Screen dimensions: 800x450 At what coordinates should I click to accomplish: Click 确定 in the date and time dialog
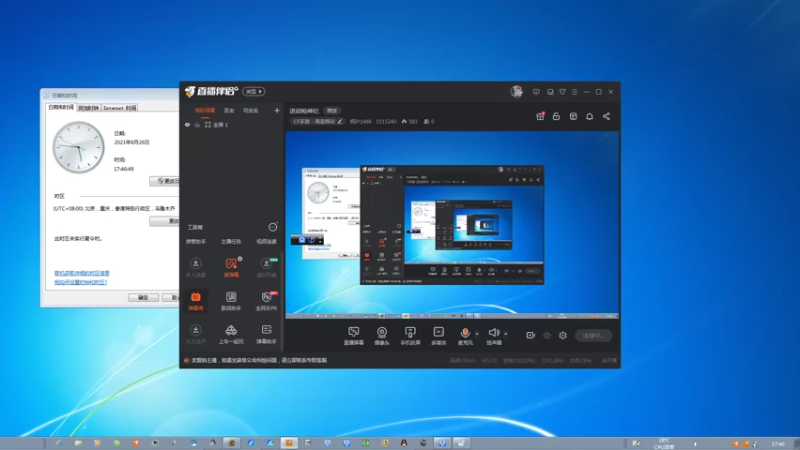(x=143, y=297)
